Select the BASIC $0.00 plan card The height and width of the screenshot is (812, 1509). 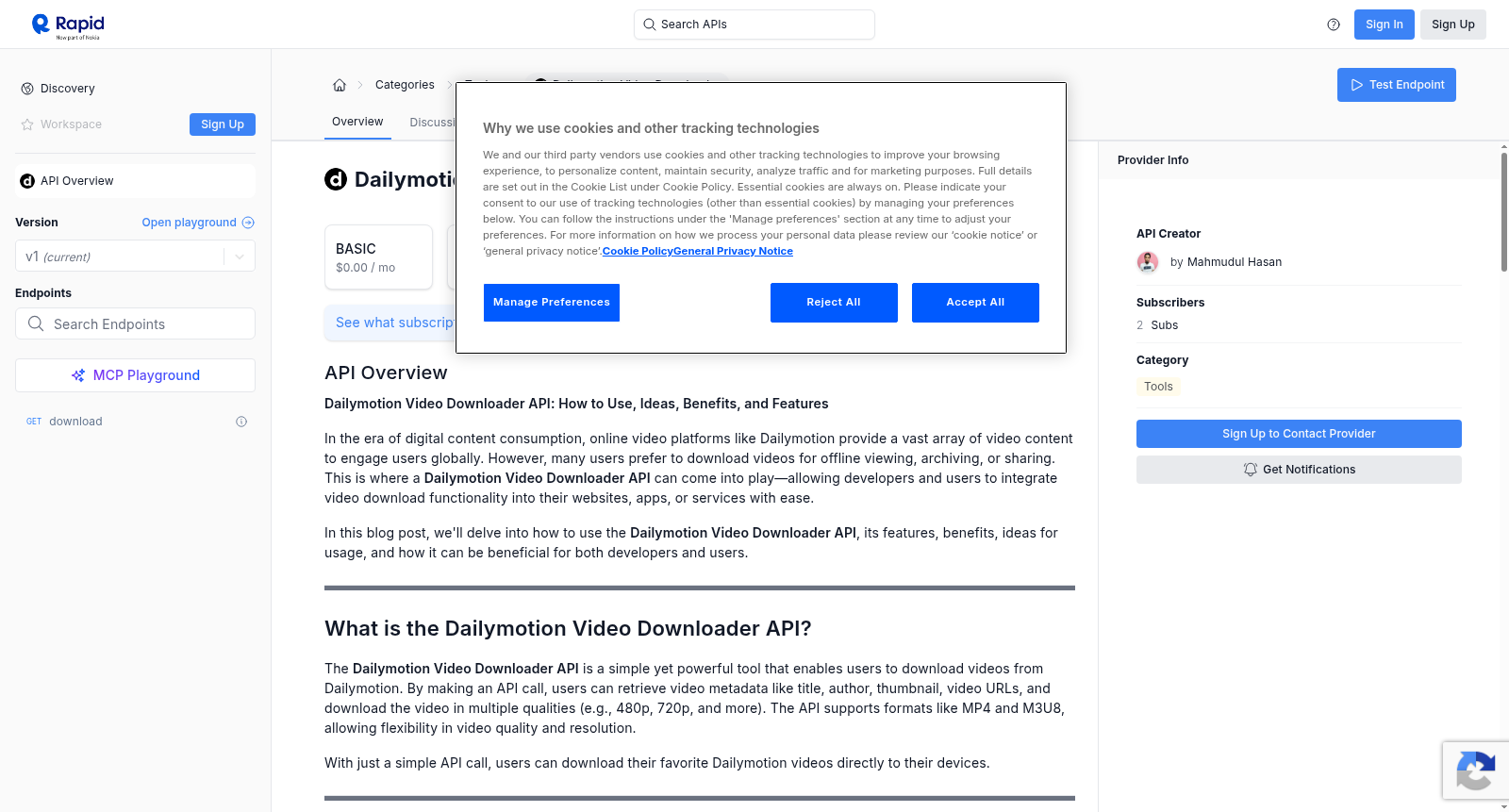(x=378, y=257)
